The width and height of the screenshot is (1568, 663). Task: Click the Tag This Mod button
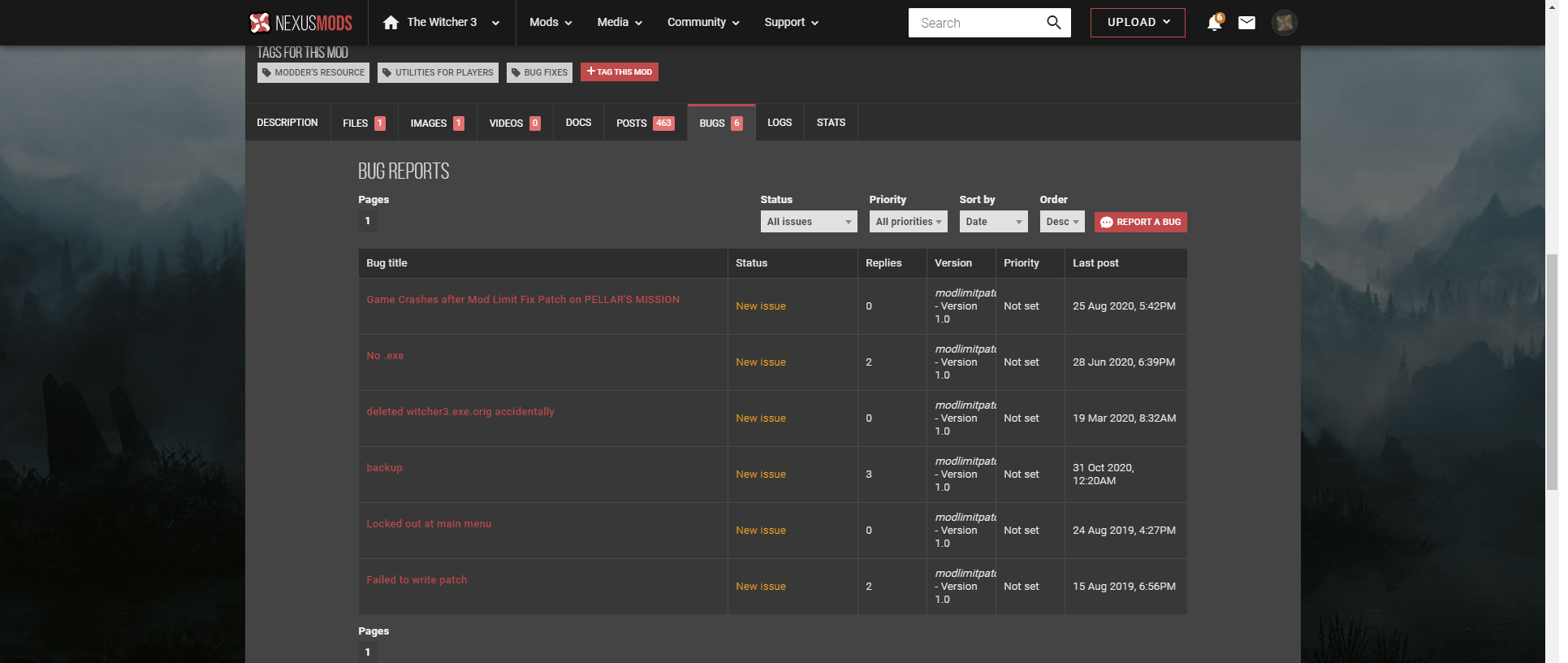pos(620,72)
